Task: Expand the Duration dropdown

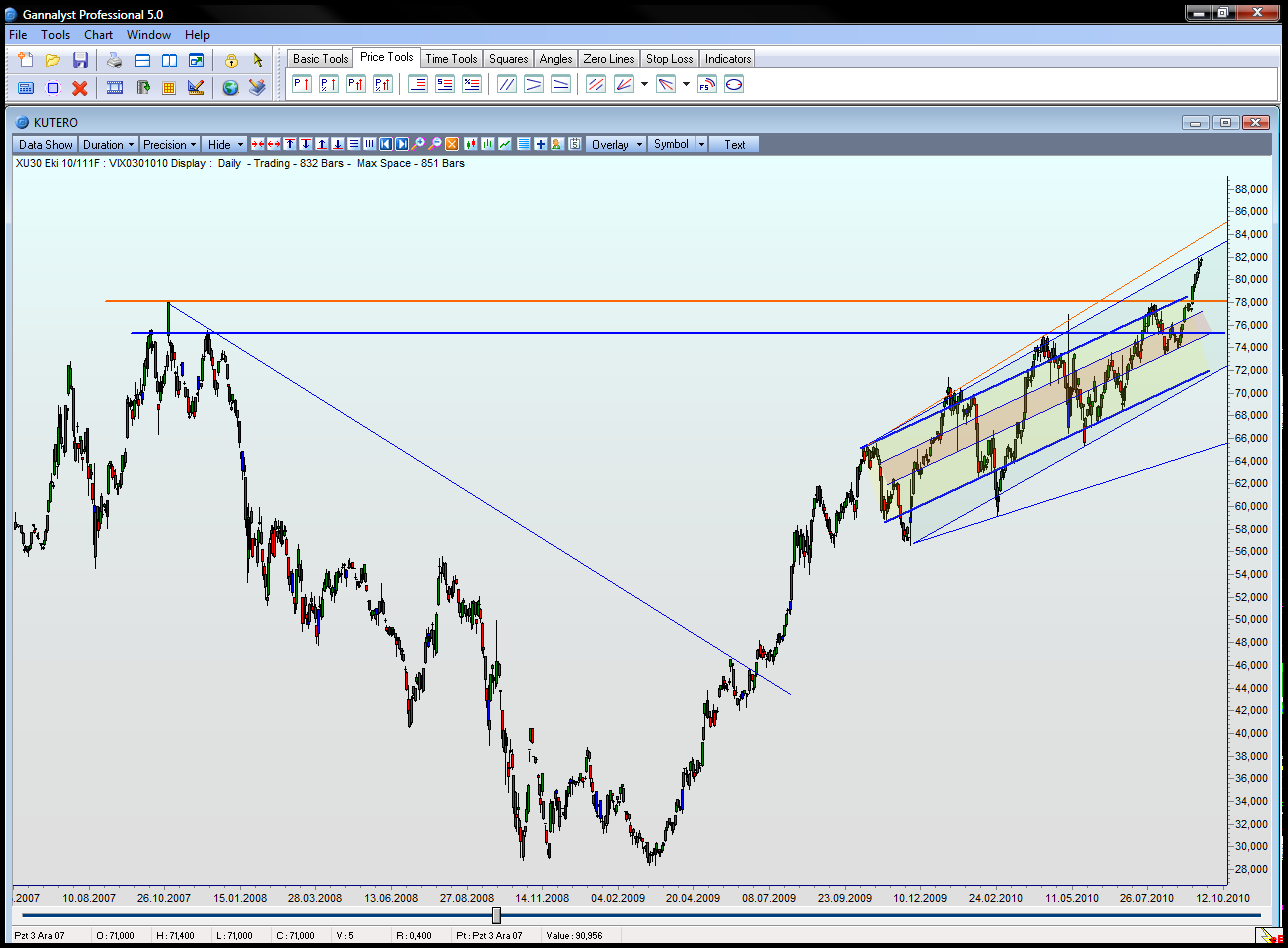Action: (x=108, y=144)
